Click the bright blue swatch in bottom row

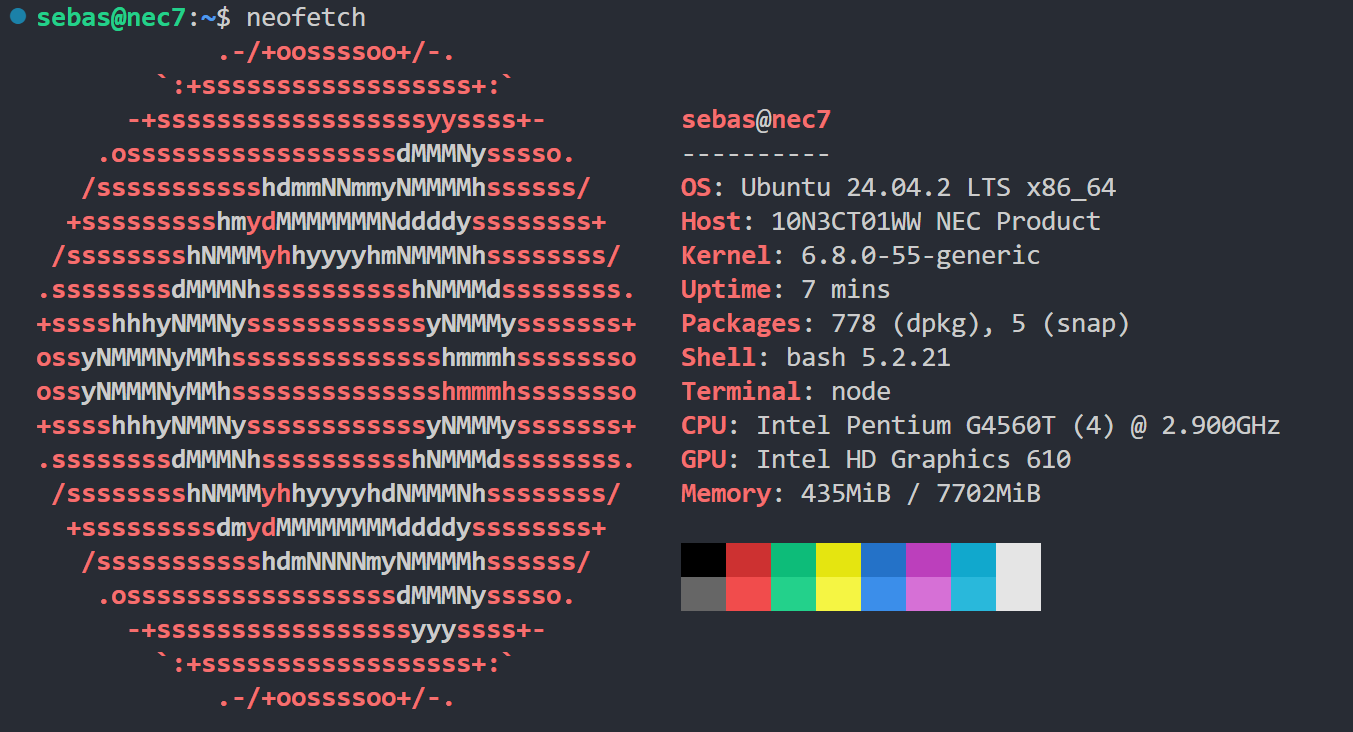883,594
